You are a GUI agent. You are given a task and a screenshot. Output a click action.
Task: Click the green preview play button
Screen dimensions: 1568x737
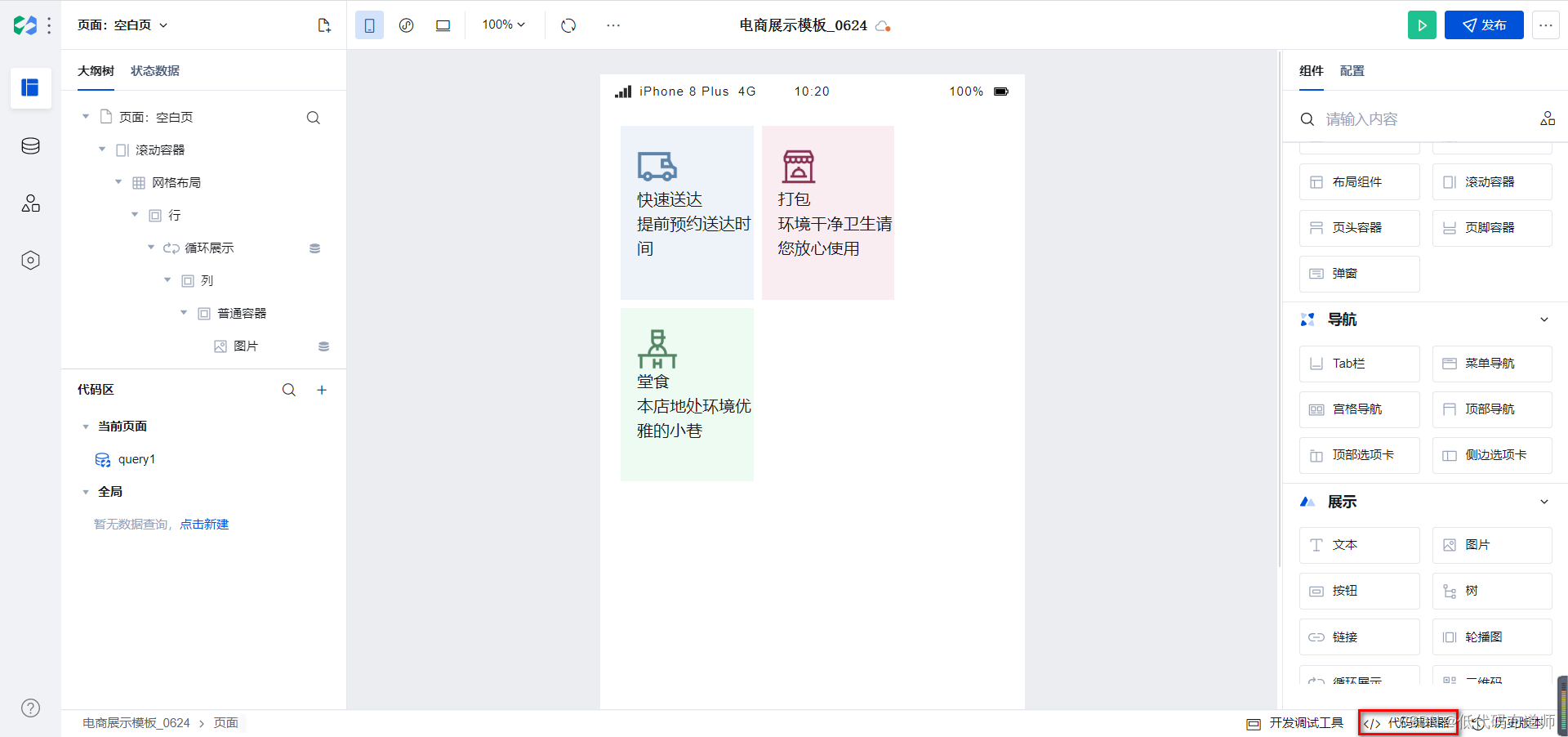click(1422, 25)
